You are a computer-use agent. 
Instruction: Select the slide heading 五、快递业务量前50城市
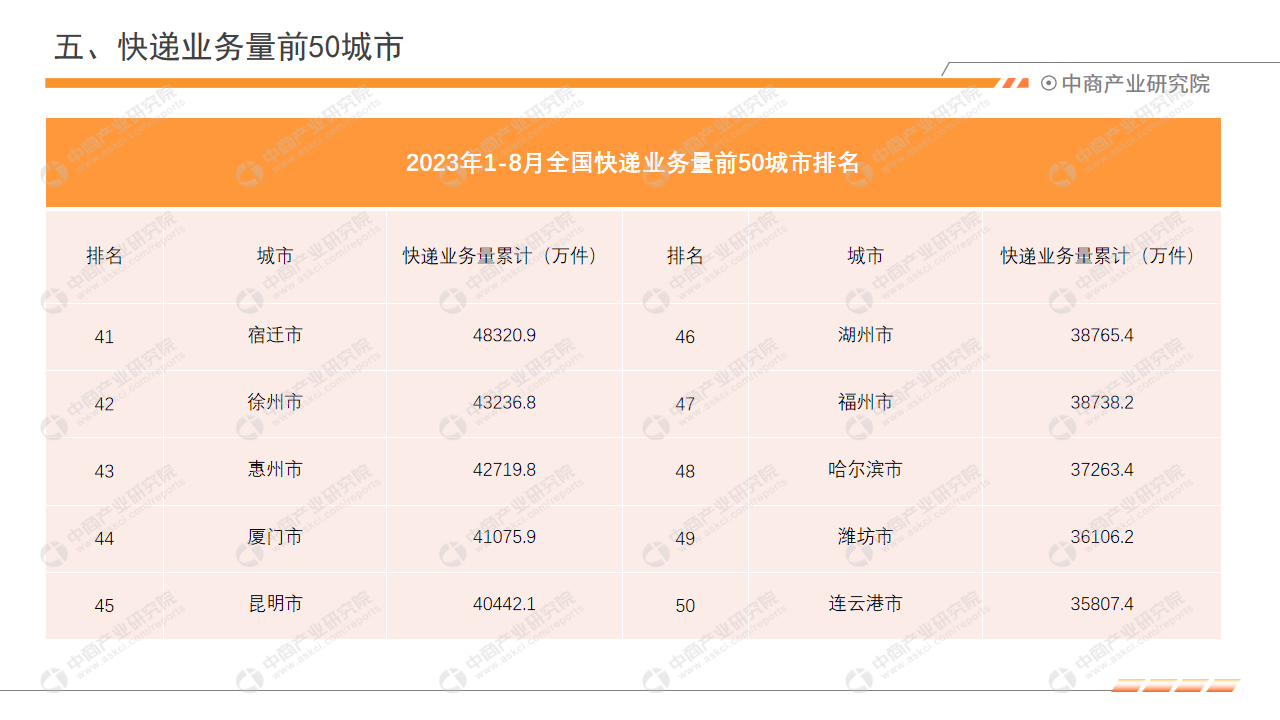[228, 47]
